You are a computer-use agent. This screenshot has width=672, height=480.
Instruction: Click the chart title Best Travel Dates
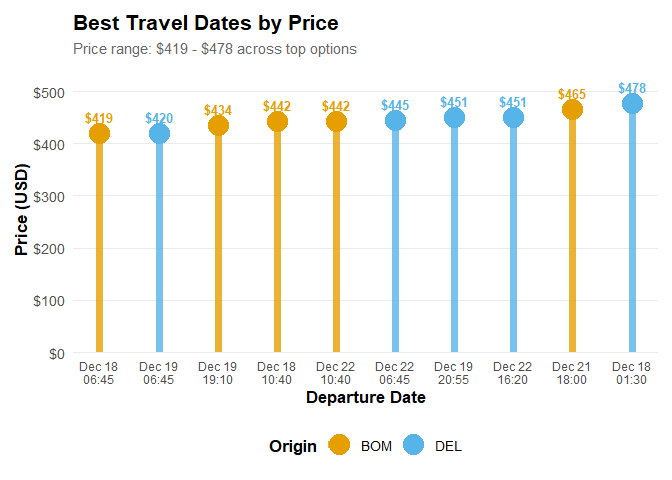(x=206, y=22)
